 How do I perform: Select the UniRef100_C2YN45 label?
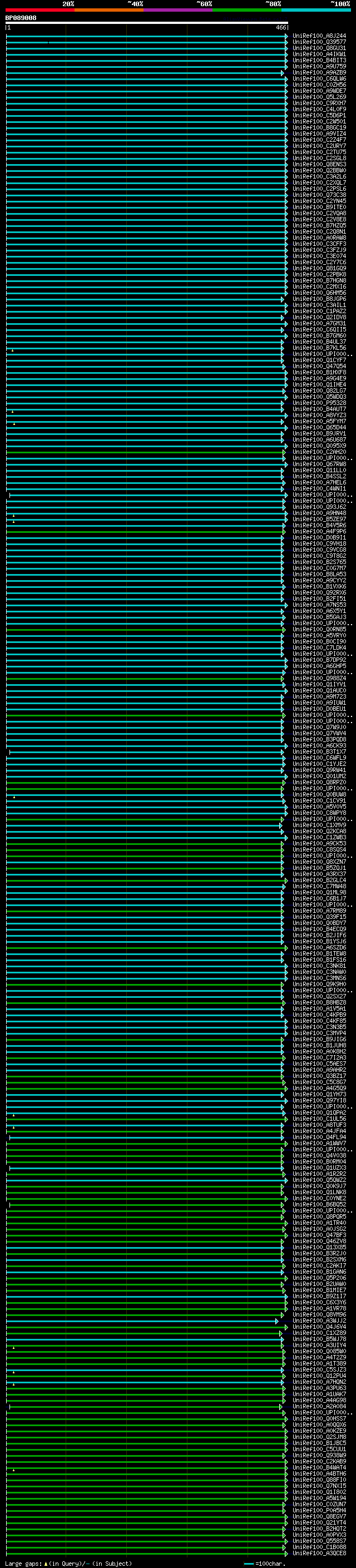[x=319, y=201]
